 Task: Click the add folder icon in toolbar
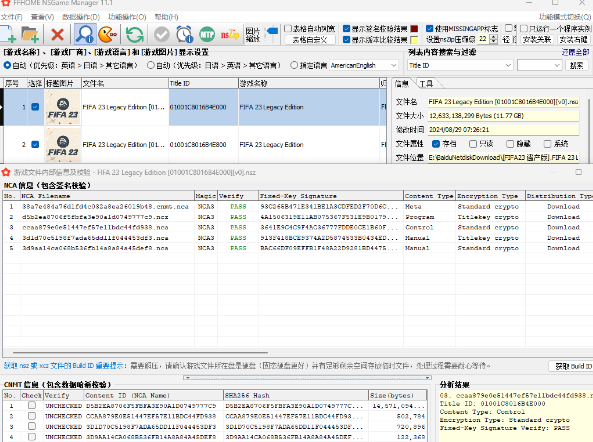[30, 34]
